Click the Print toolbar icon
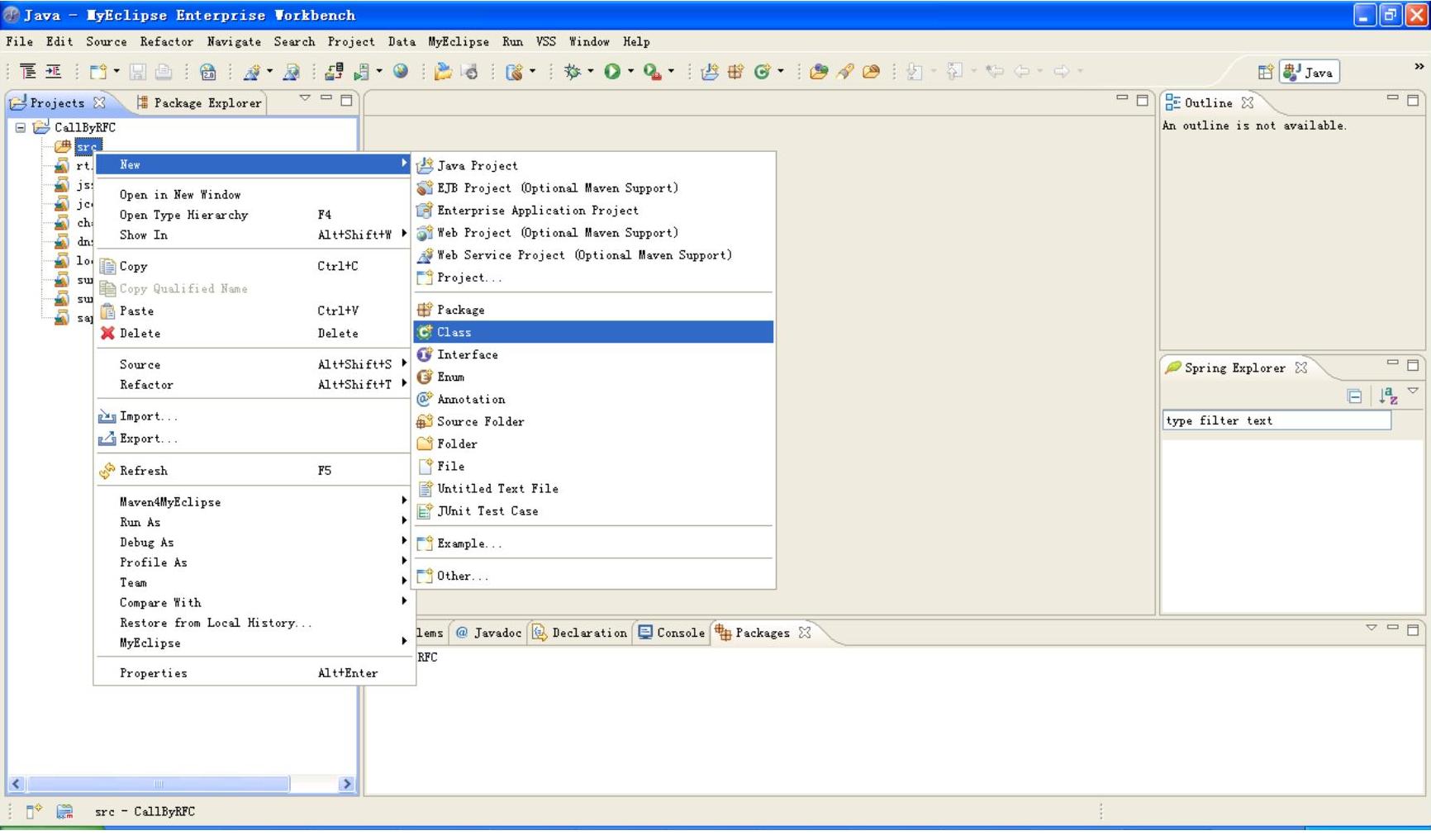The height and width of the screenshot is (840, 1431). 163,72
